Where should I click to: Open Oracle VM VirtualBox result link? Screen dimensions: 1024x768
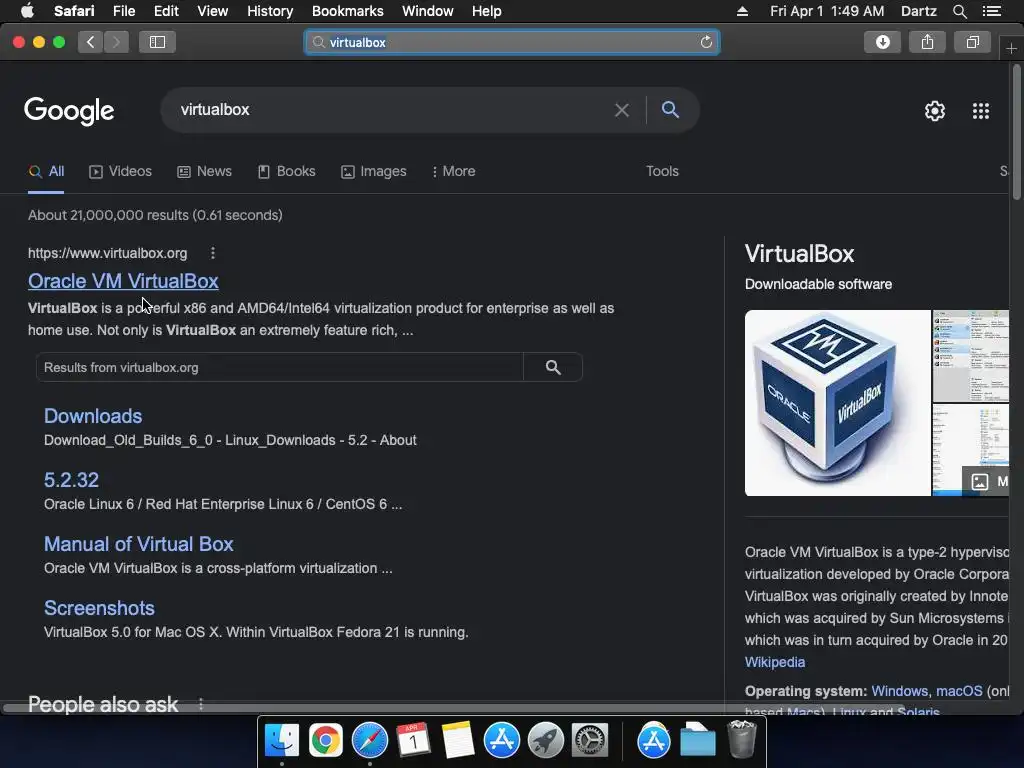tap(123, 281)
